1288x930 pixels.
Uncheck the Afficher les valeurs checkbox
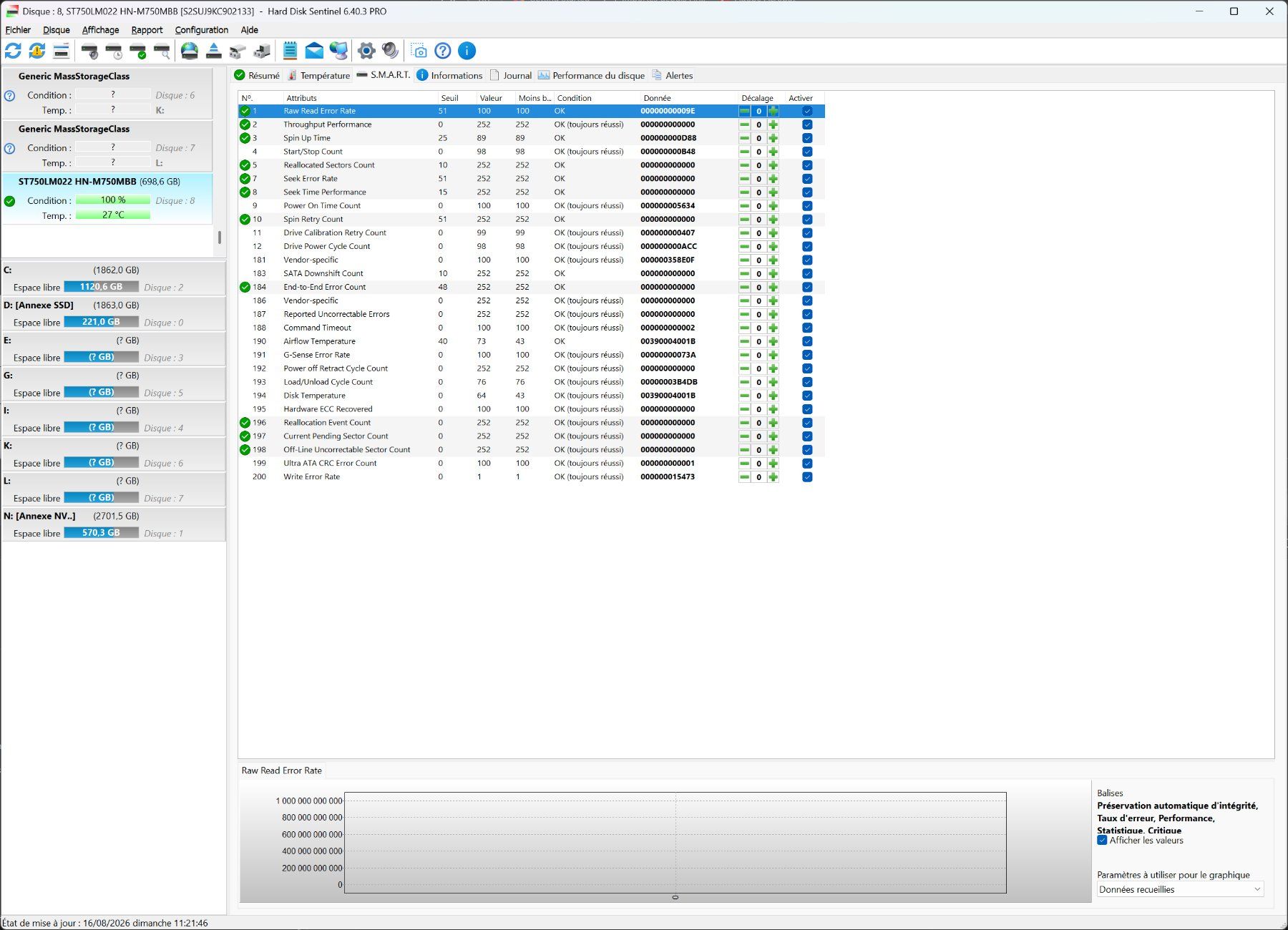coord(1102,840)
